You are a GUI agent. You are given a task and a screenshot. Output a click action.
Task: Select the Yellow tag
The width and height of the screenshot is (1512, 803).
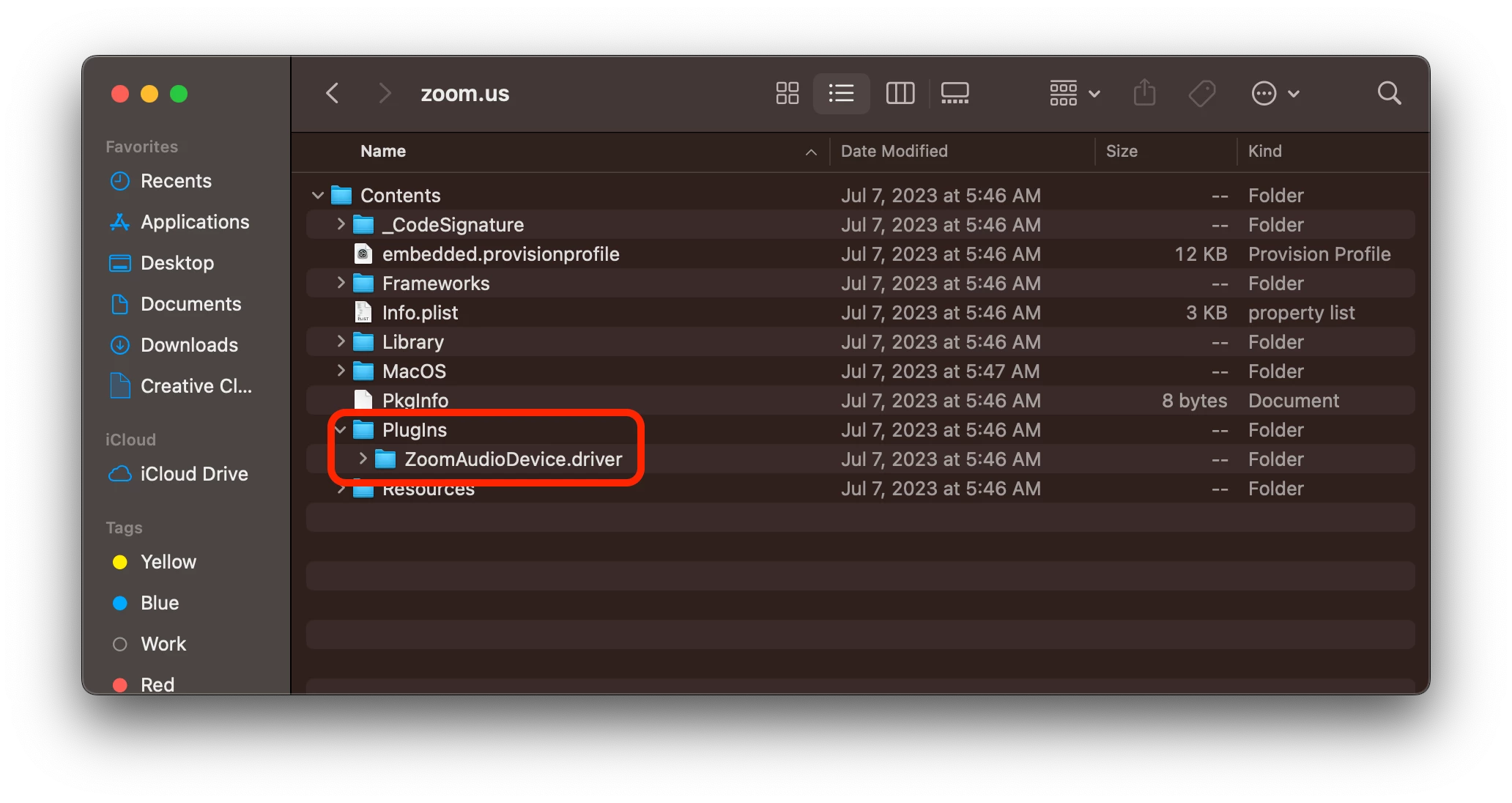click(x=168, y=562)
